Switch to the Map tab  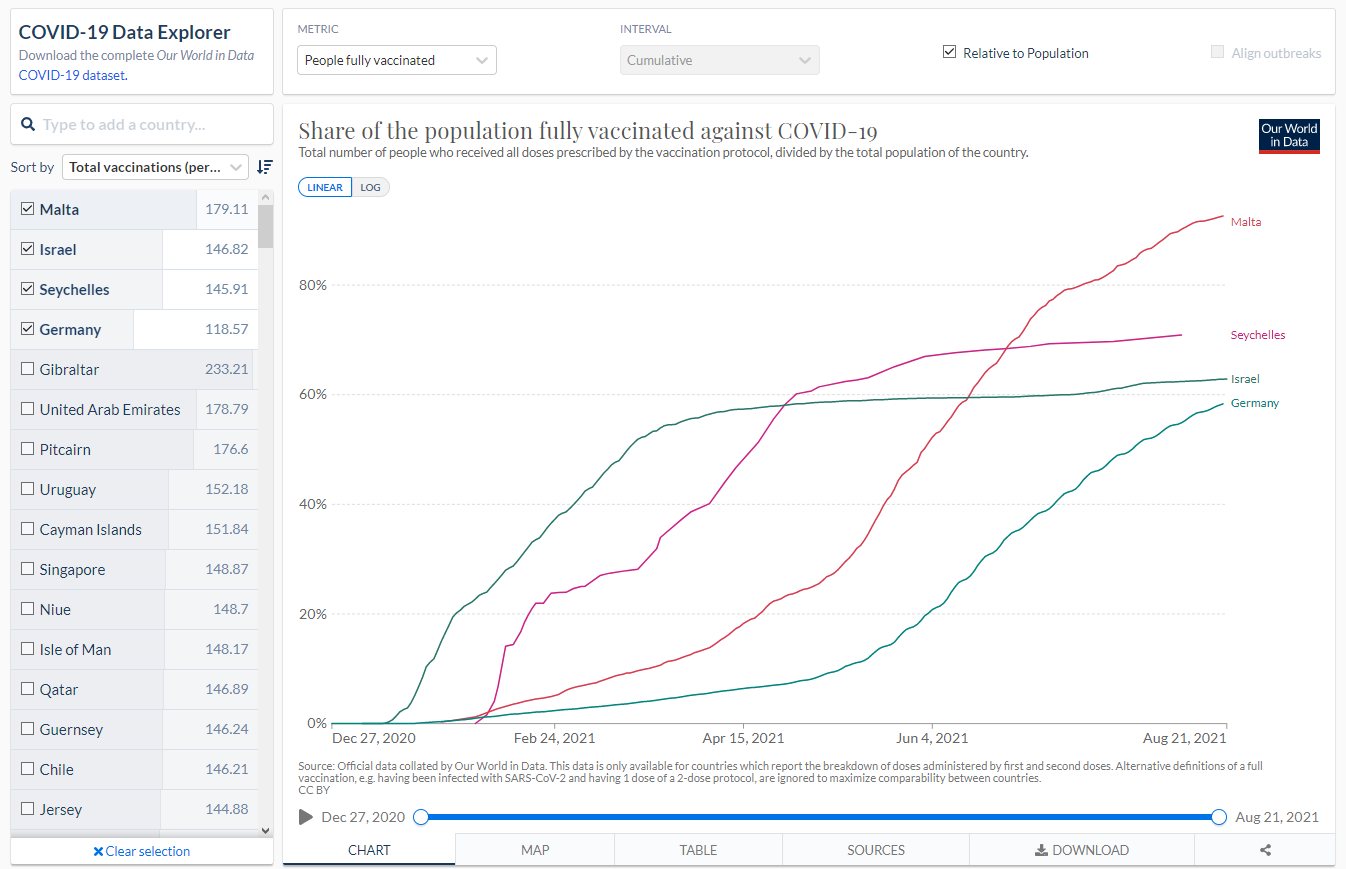pyautogui.click(x=535, y=850)
